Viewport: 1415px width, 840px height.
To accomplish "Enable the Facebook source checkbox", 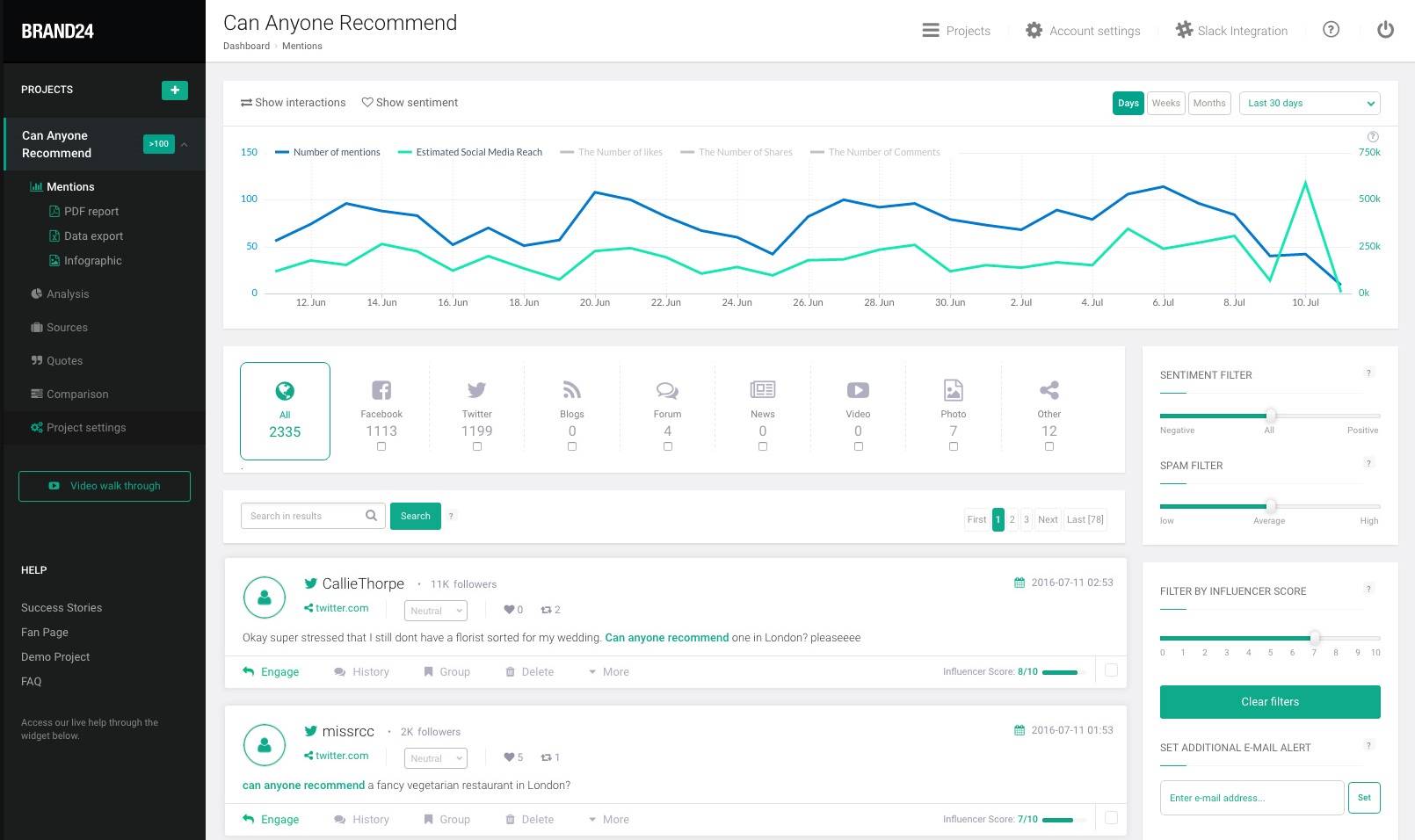I will [x=381, y=446].
